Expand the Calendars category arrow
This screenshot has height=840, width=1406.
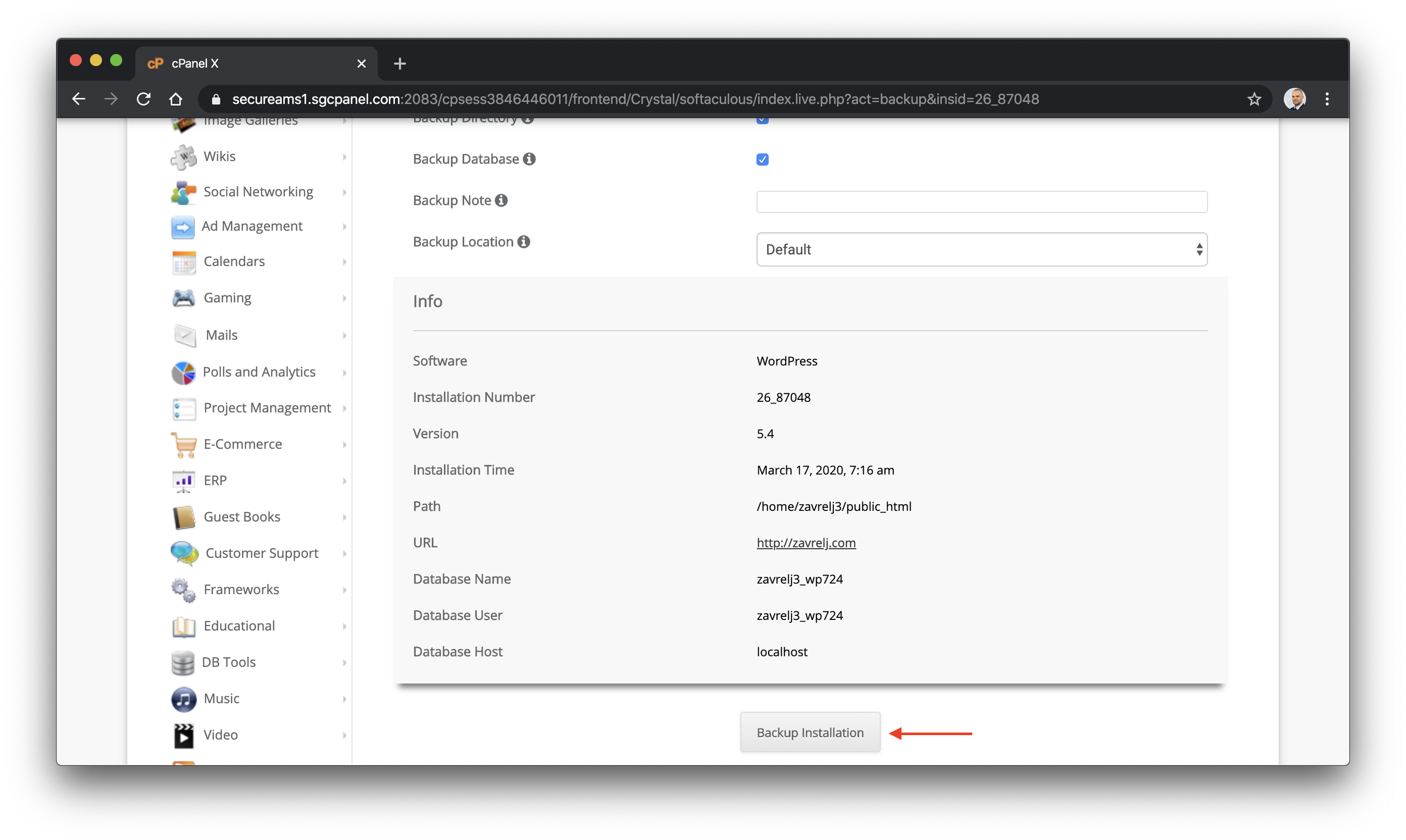(x=344, y=262)
